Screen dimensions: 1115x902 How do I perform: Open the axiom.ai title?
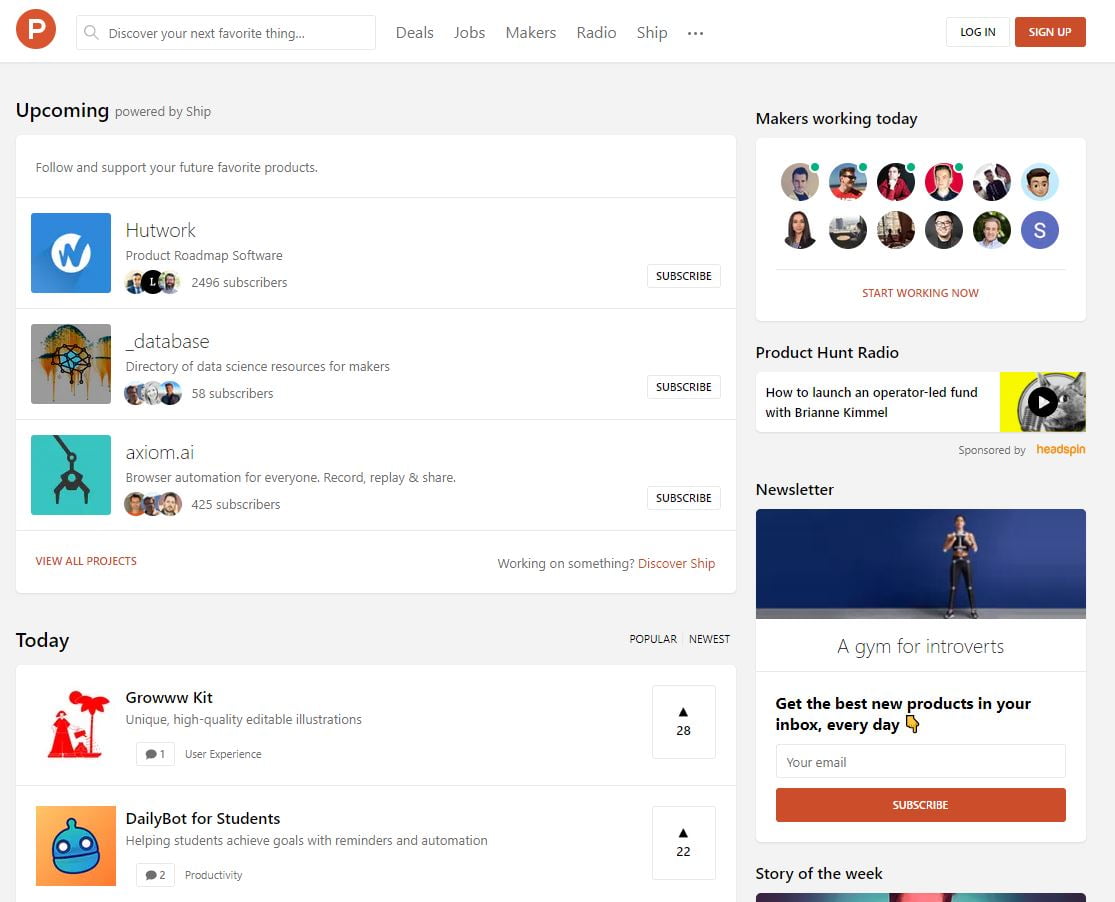click(159, 452)
